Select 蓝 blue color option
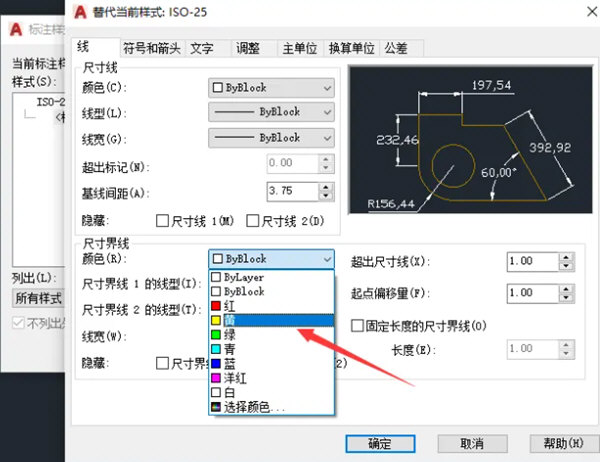This screenshot has width=600, height=462. [272, 364]
